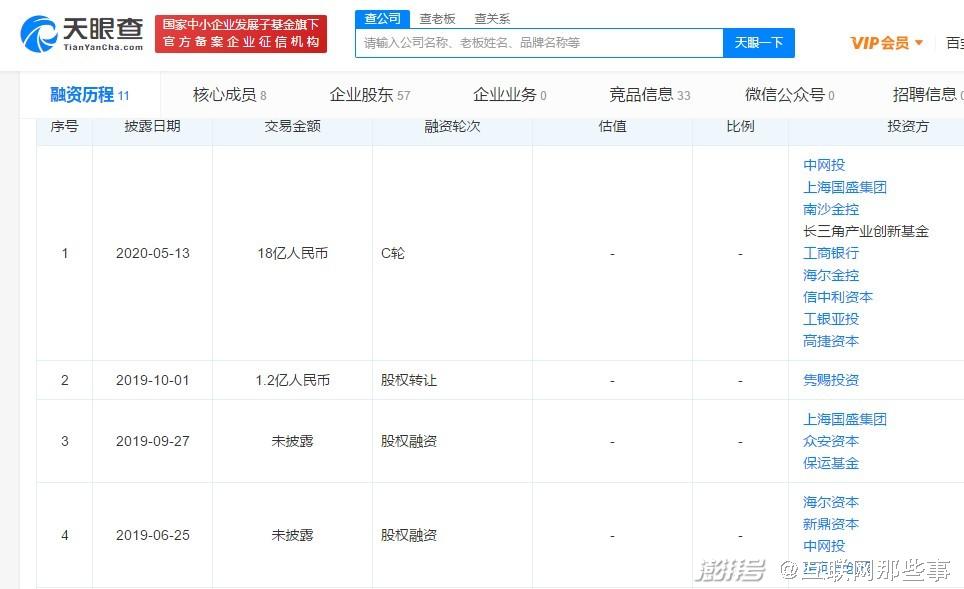Open investor link 海尔资本
This screenshot has width=964, height=589.
tap(831, 502)
